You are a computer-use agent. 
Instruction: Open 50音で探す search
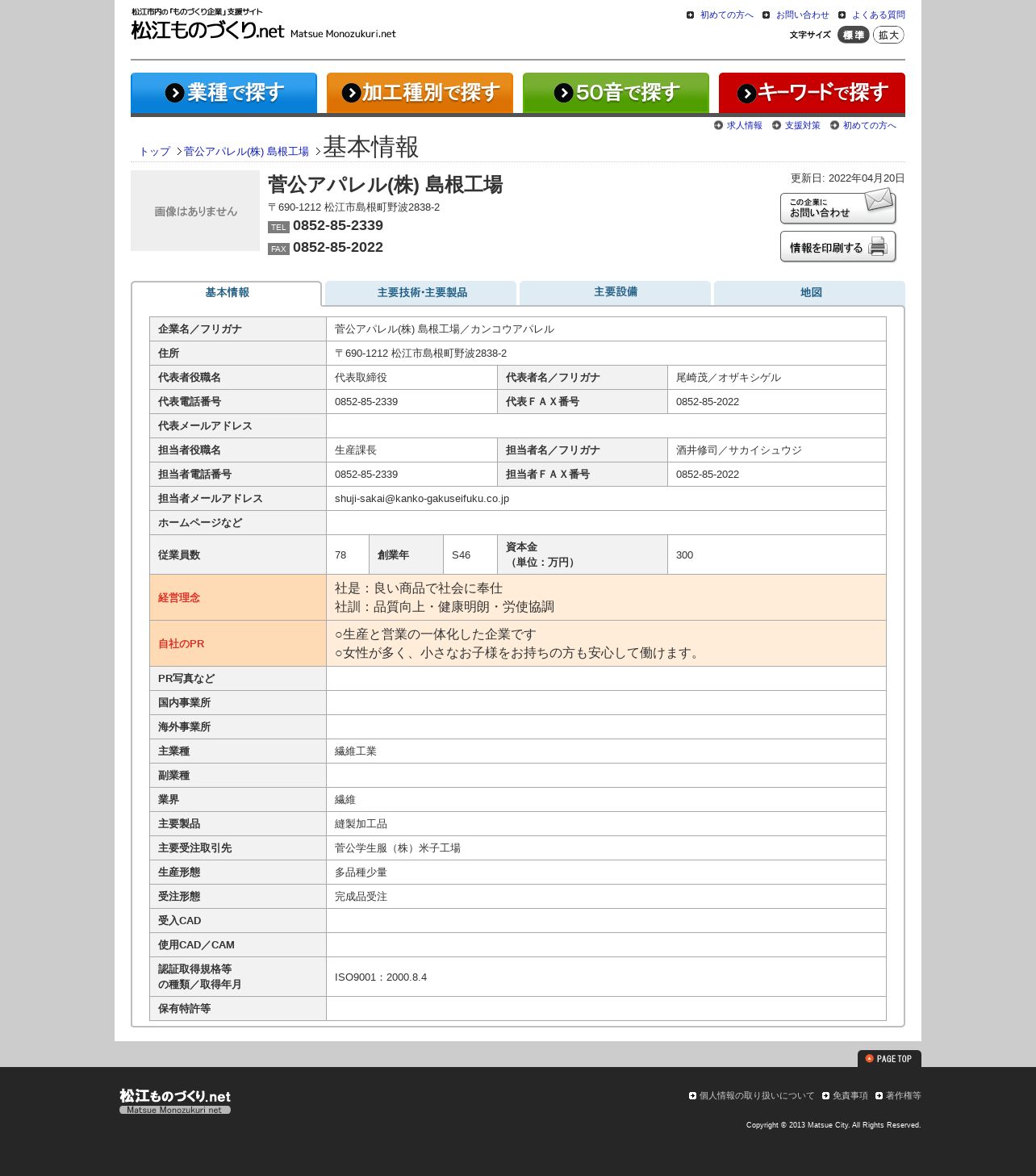pyautogui.click(x=616, y=93)
